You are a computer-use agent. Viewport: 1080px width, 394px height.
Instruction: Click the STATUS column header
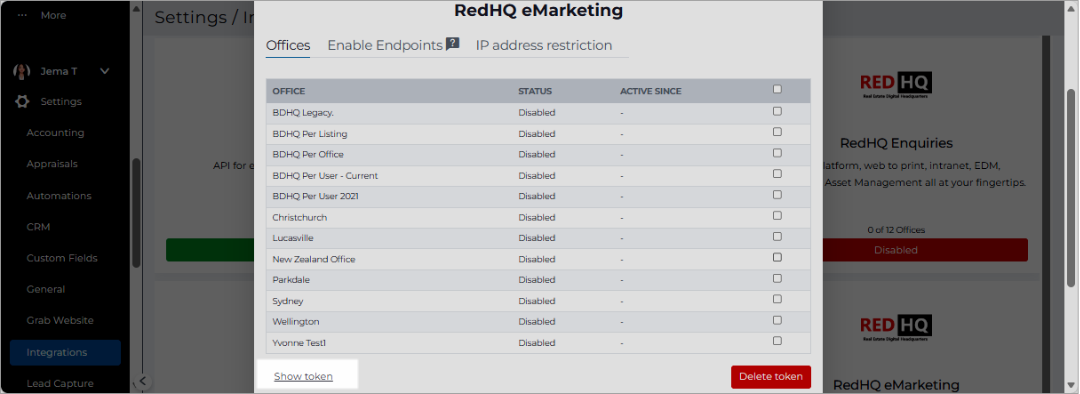(x=535, y=91)
